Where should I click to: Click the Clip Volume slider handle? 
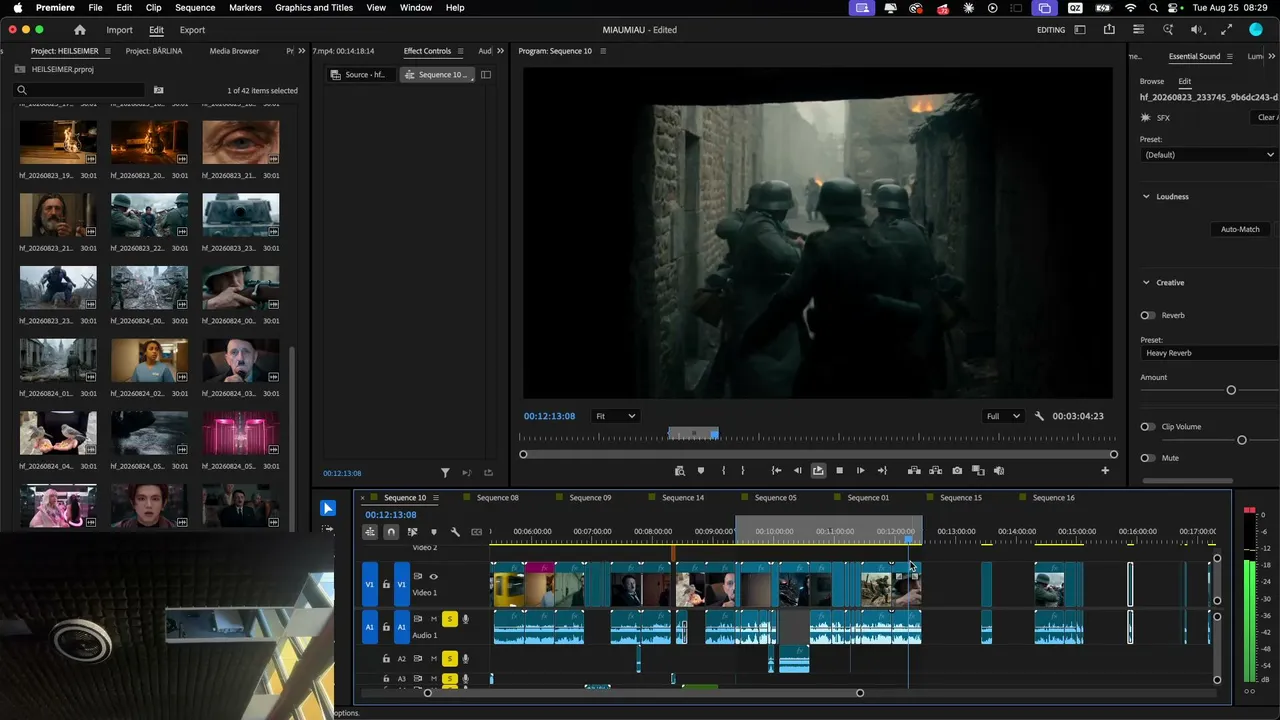[1242, 440]
